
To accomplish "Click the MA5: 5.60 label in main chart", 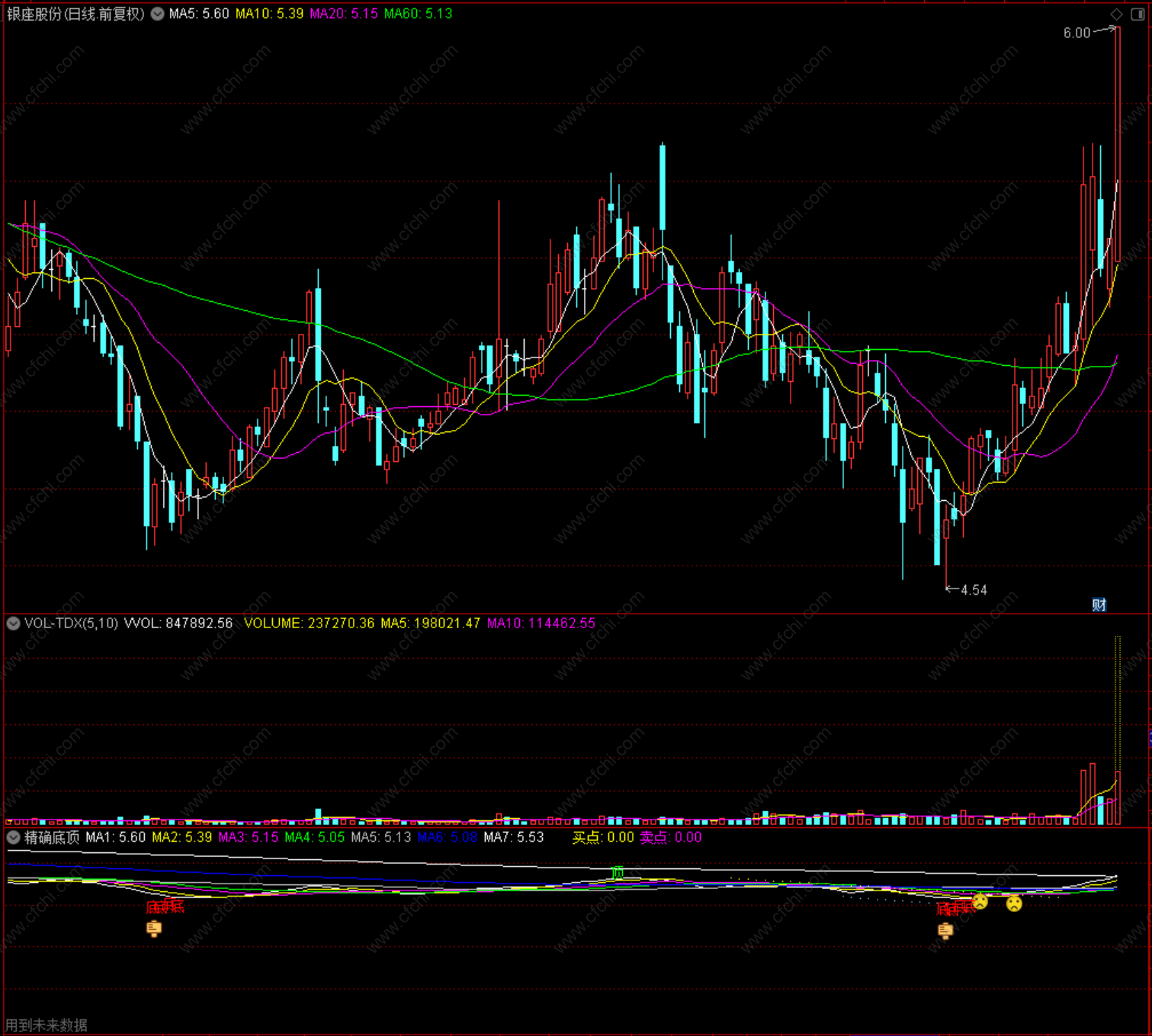I will point(199,14).
